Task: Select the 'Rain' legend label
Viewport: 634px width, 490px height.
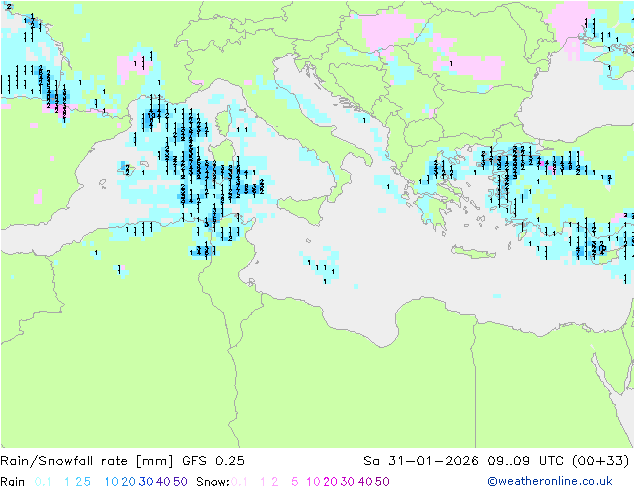Action: pyautogui.click(x=13, y=482)
